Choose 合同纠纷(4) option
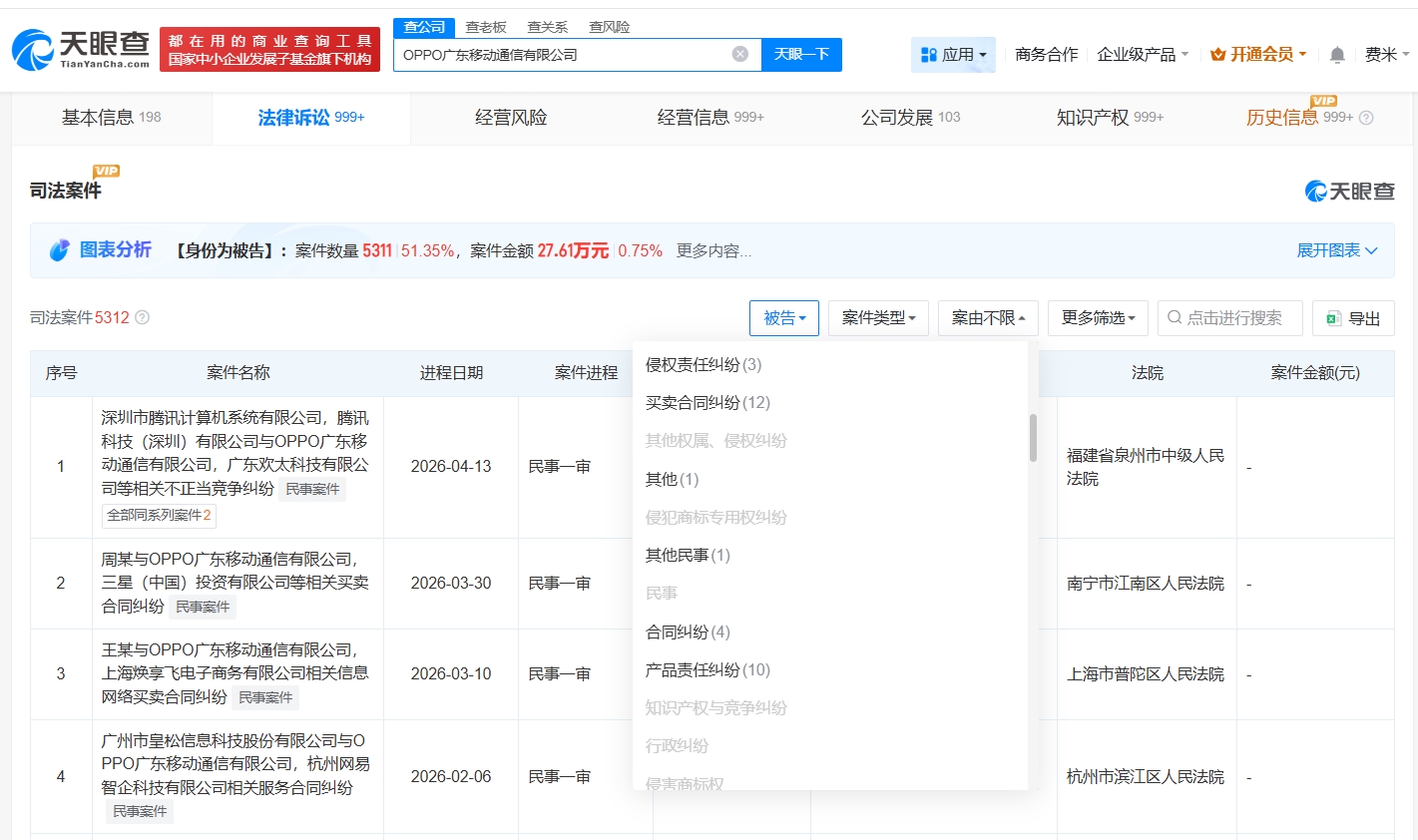Image resolution: width=1418 pixels, height=840 pixels. click(x=688, y=632)
